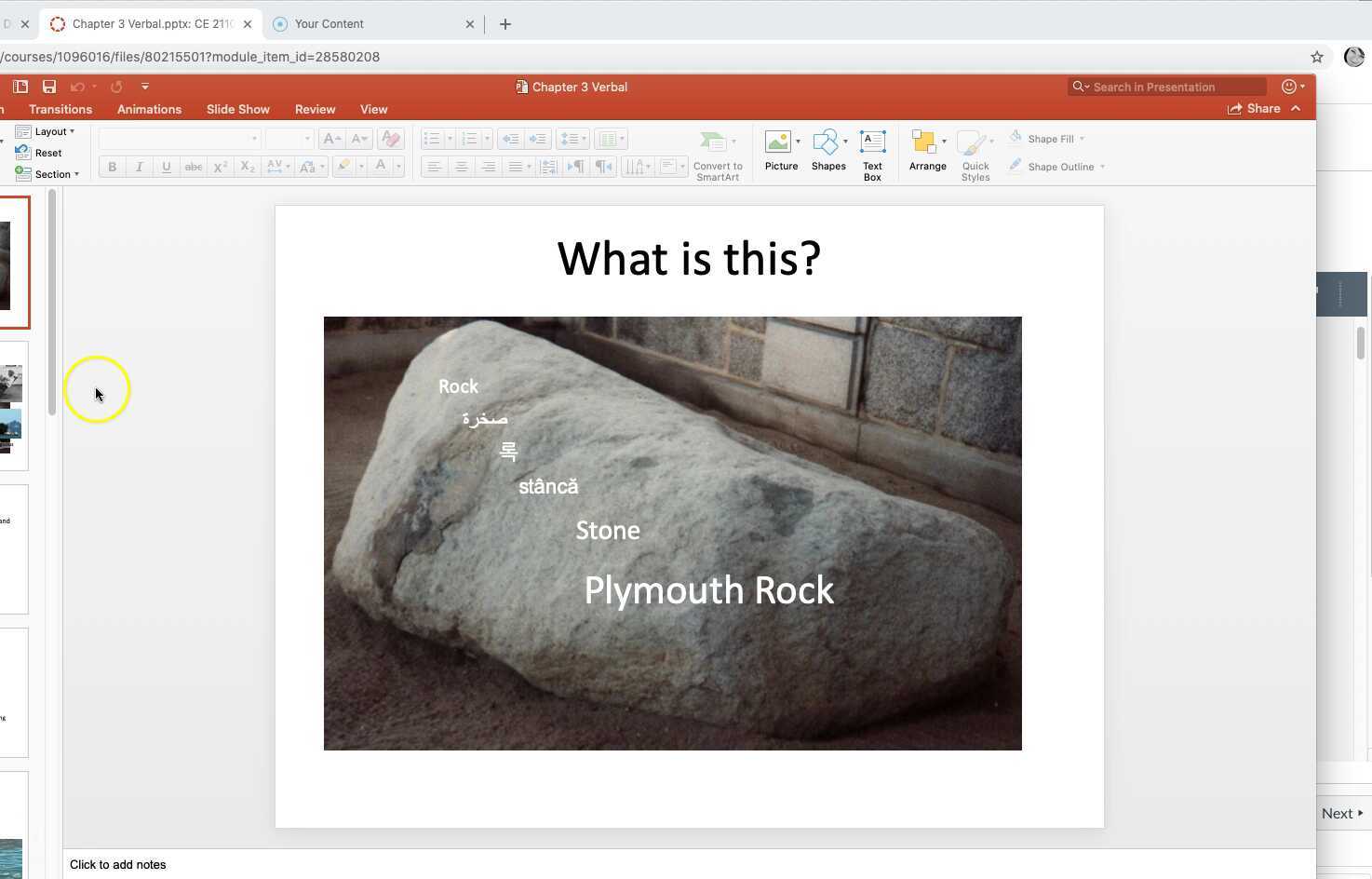Bookmark this page with the star icon
This screenshot has height=879, width=1372.
tap(1317, 57)
